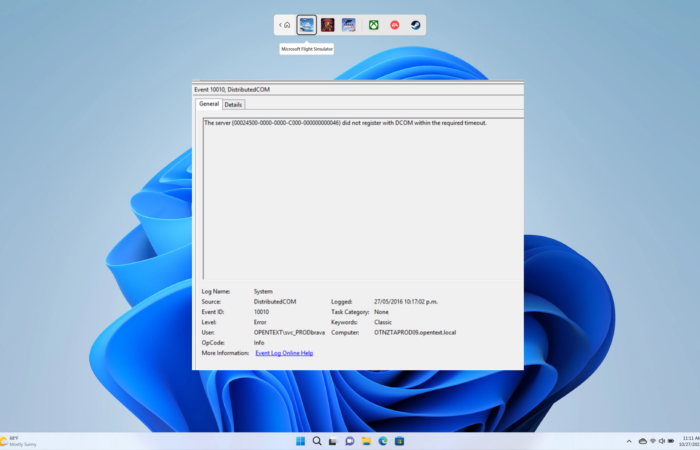Open taskbar Search
Image resolution: width=700 pixels, height=450 pixels.
[x=317, y=441]
